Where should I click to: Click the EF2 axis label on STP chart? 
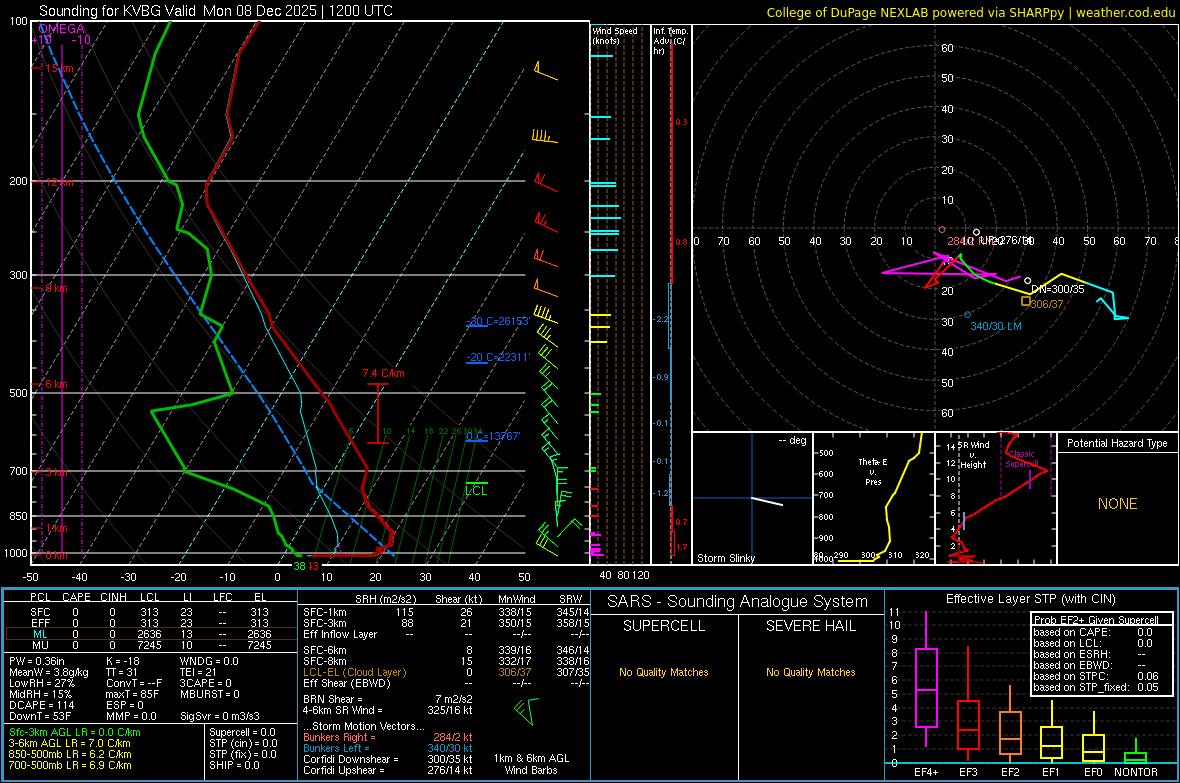point(1010,772)
